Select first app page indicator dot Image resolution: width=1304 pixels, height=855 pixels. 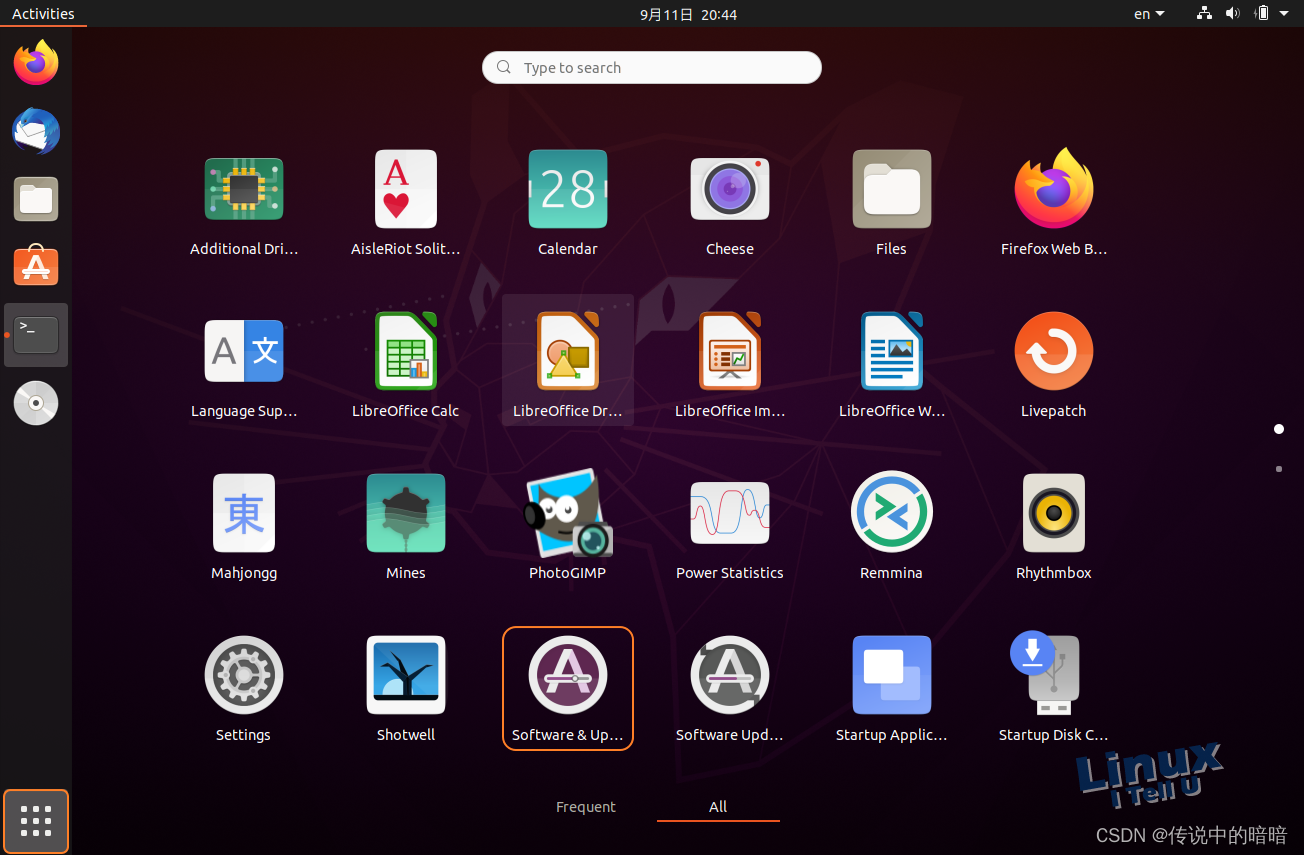[1278, 429]
